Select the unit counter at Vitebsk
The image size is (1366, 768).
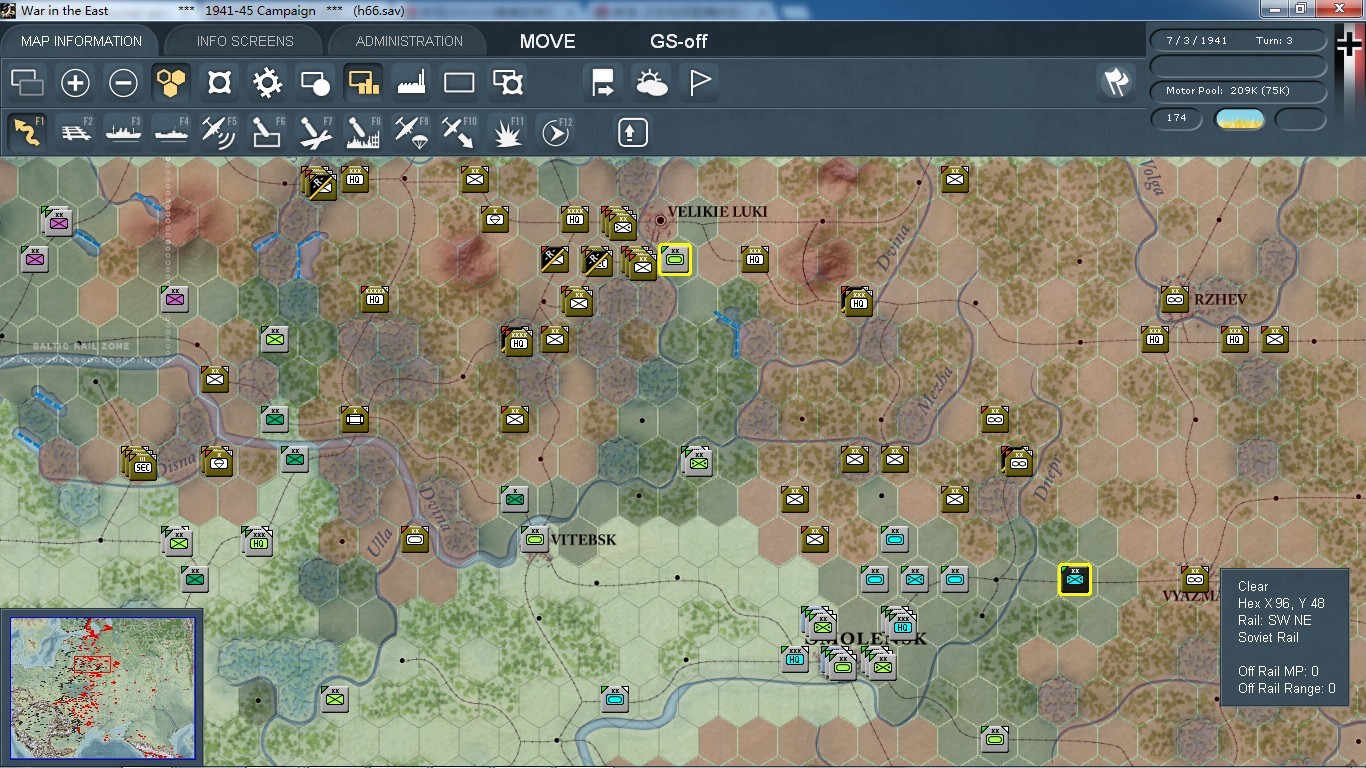pos(535,539)
